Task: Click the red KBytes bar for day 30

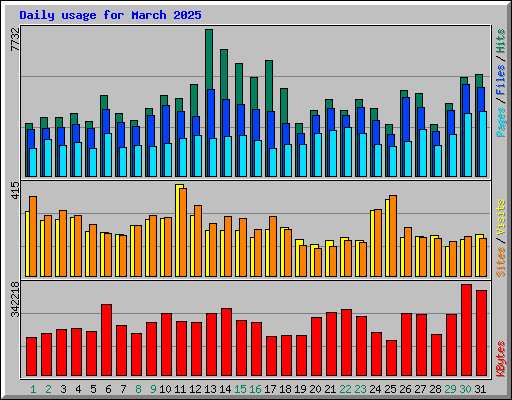Action: (466, 330)
